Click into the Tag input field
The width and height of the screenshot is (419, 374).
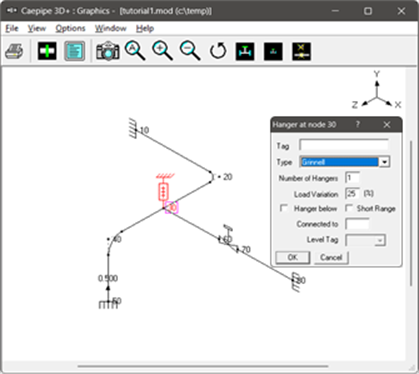(344, 145)
